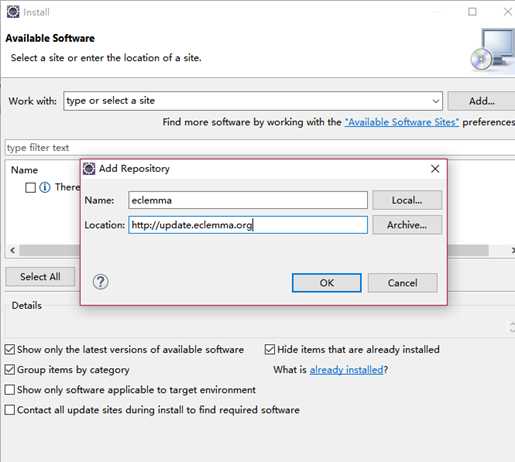
Task: Toggle Group items by category checkbox
Action: (x=10, y=370)
